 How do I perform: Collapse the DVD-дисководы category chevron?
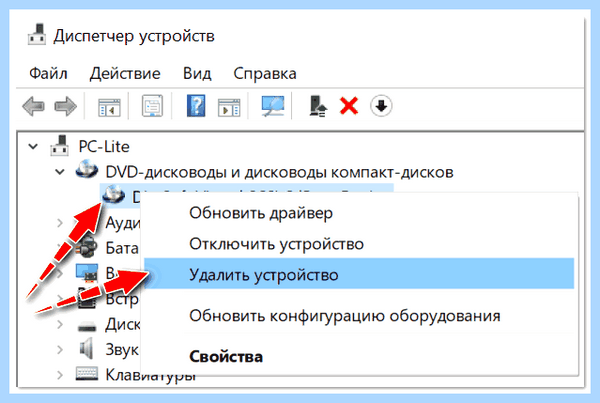pyautogui.click(x=60, y=172)
